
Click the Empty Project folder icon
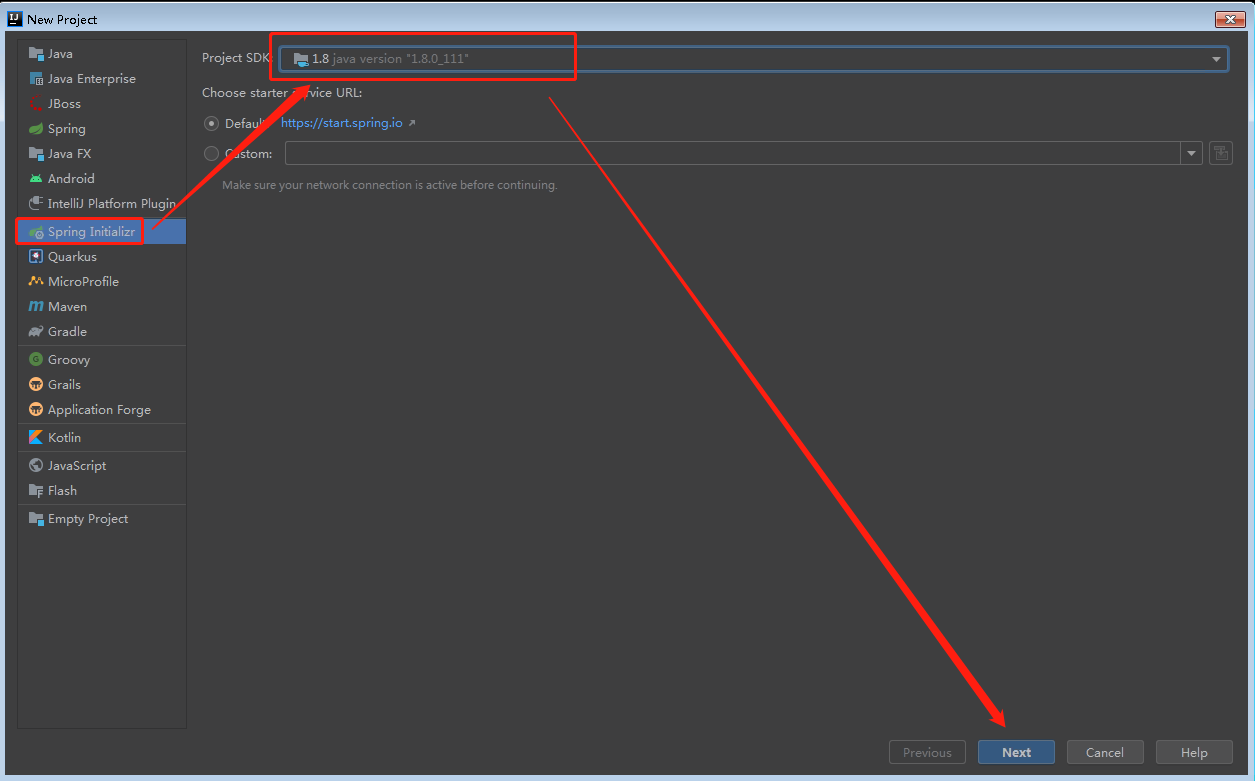(x=36, y=519)
